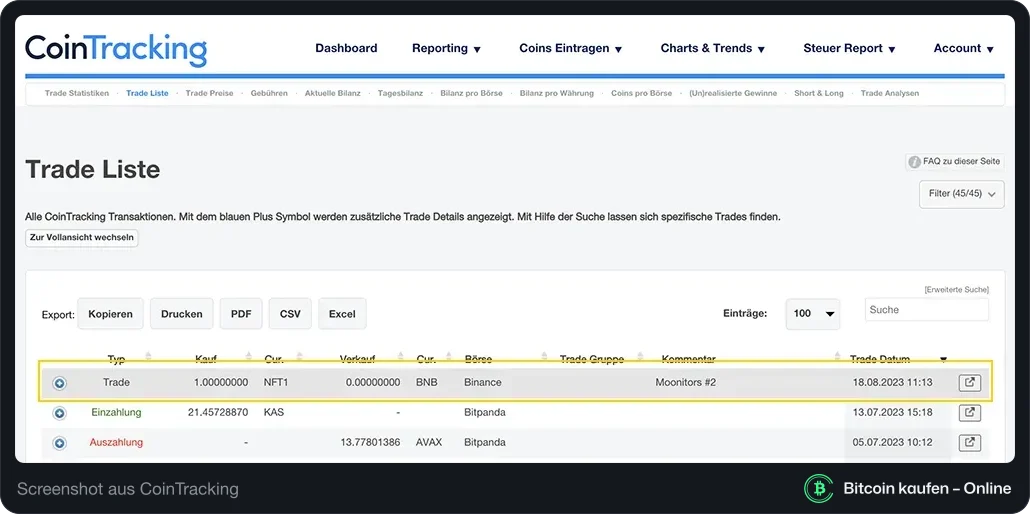Expand details of the Einzahlung KAS row
The image size is (1030, 514).
coord(60,413)
